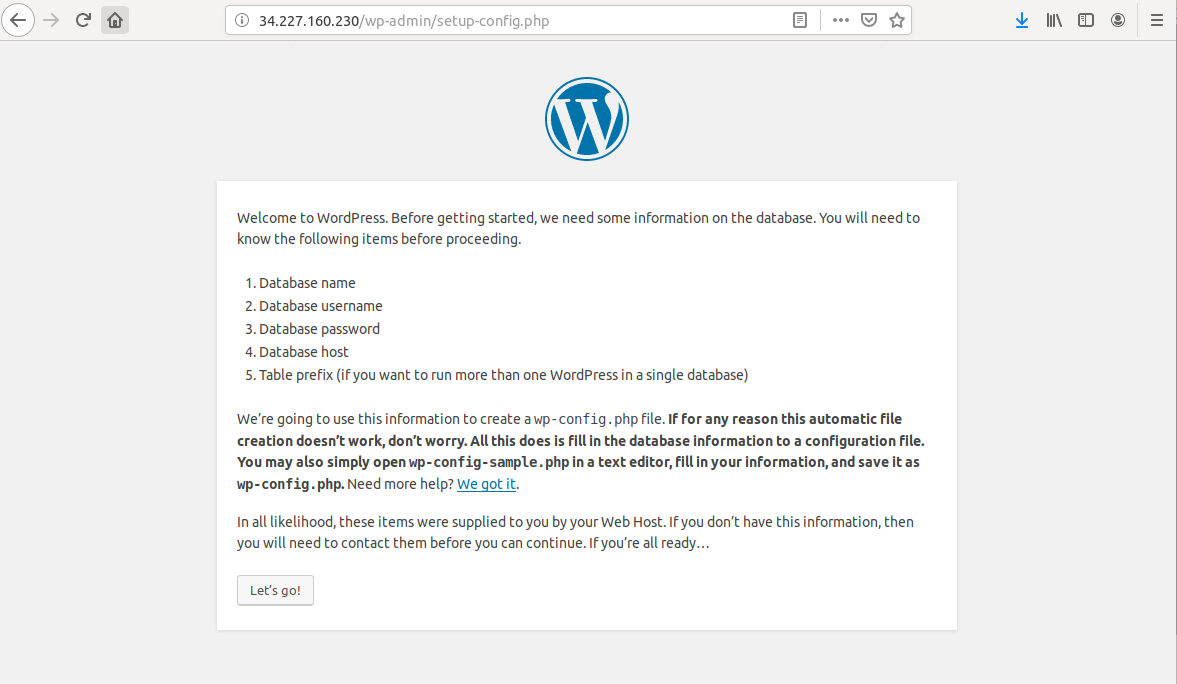Open the 'We got it' help link

(486, 484)
